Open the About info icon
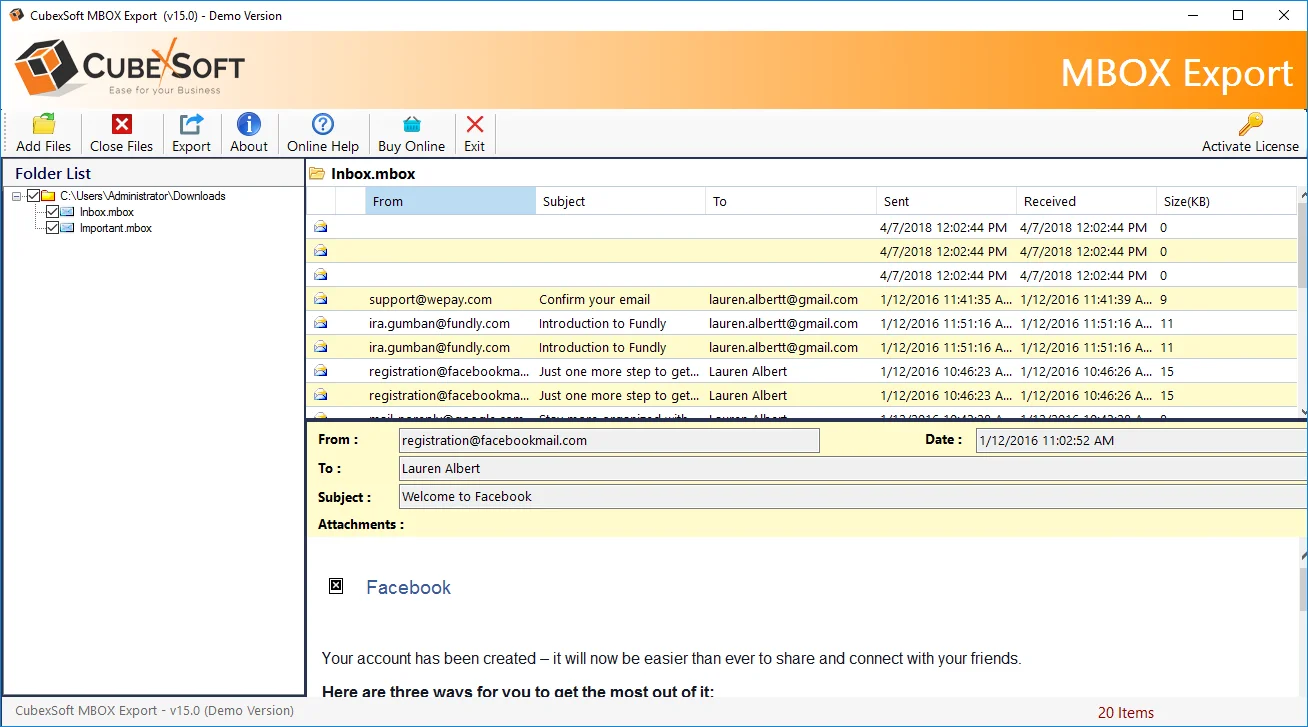Screen dimensions: 1308x727 (249, 124)
